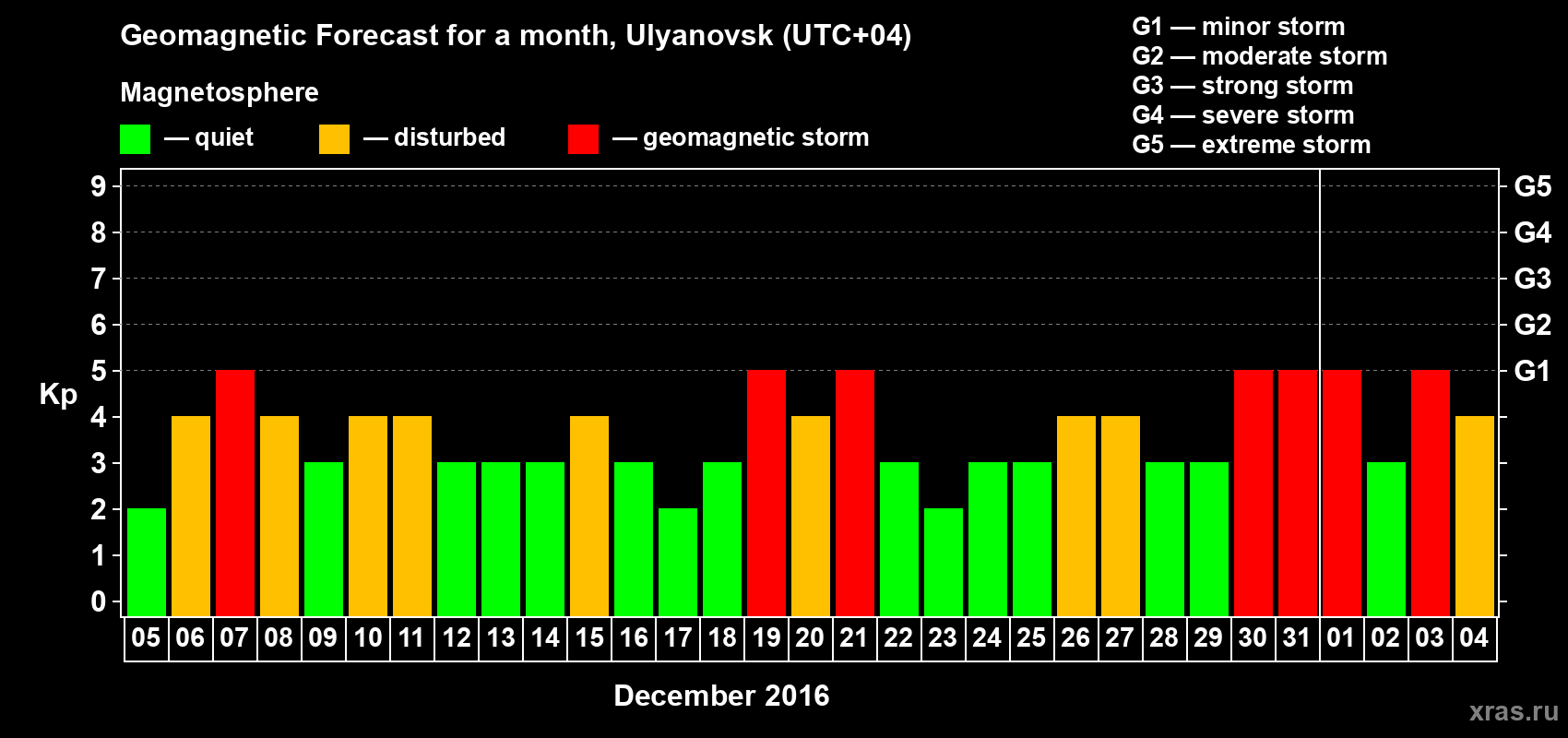
Task: Click date label 18 on the axis
Action: (x=722, y=637)
